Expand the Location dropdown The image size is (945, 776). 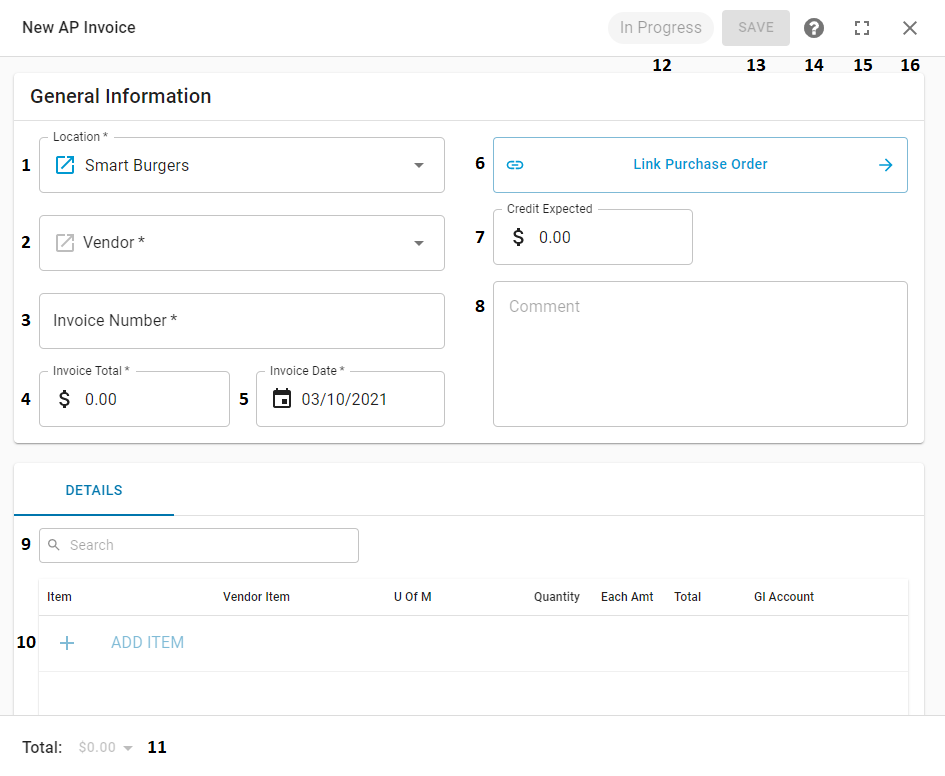(419, 165)
